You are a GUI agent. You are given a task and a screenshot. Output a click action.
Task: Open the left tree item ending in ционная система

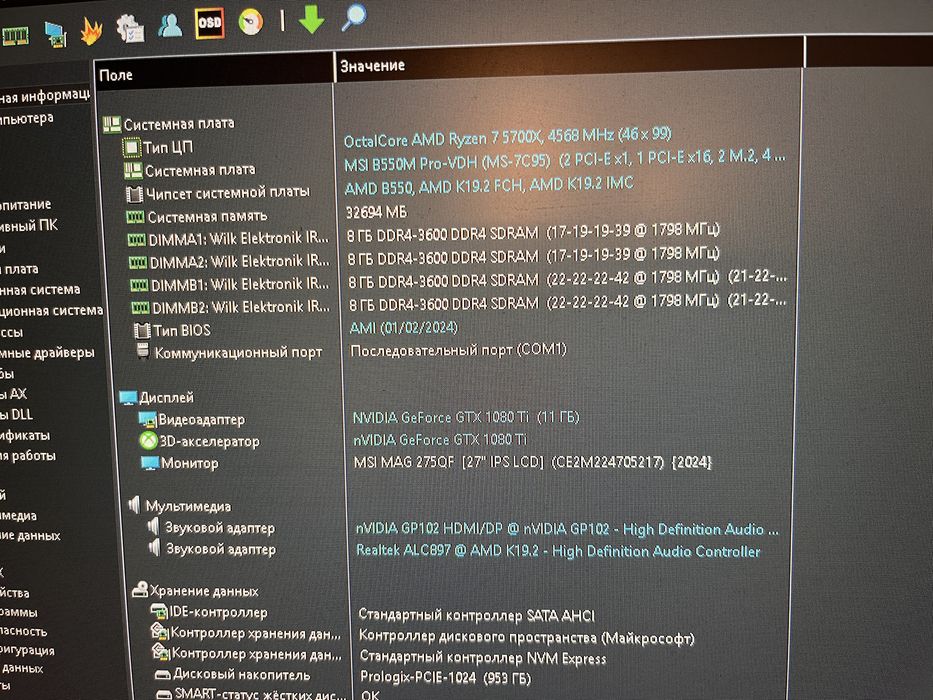pos(52,310)
